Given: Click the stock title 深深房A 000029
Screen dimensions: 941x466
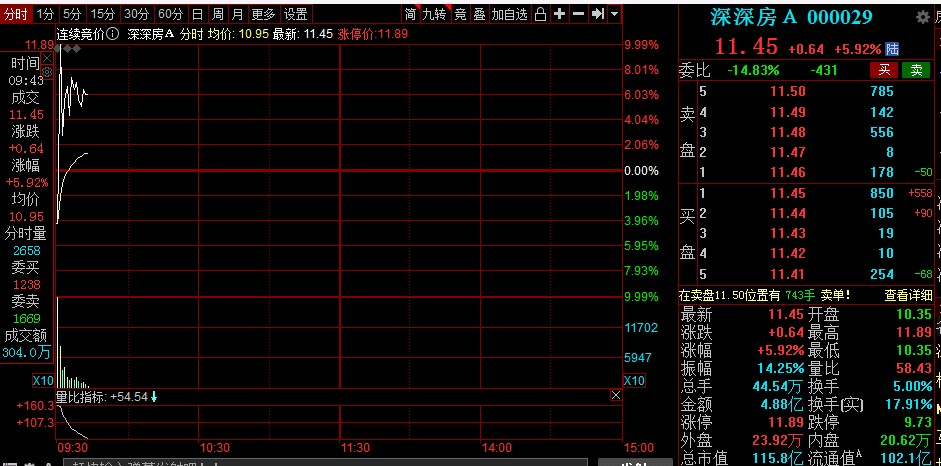Looking at the screenshot, I should point(790,17).
